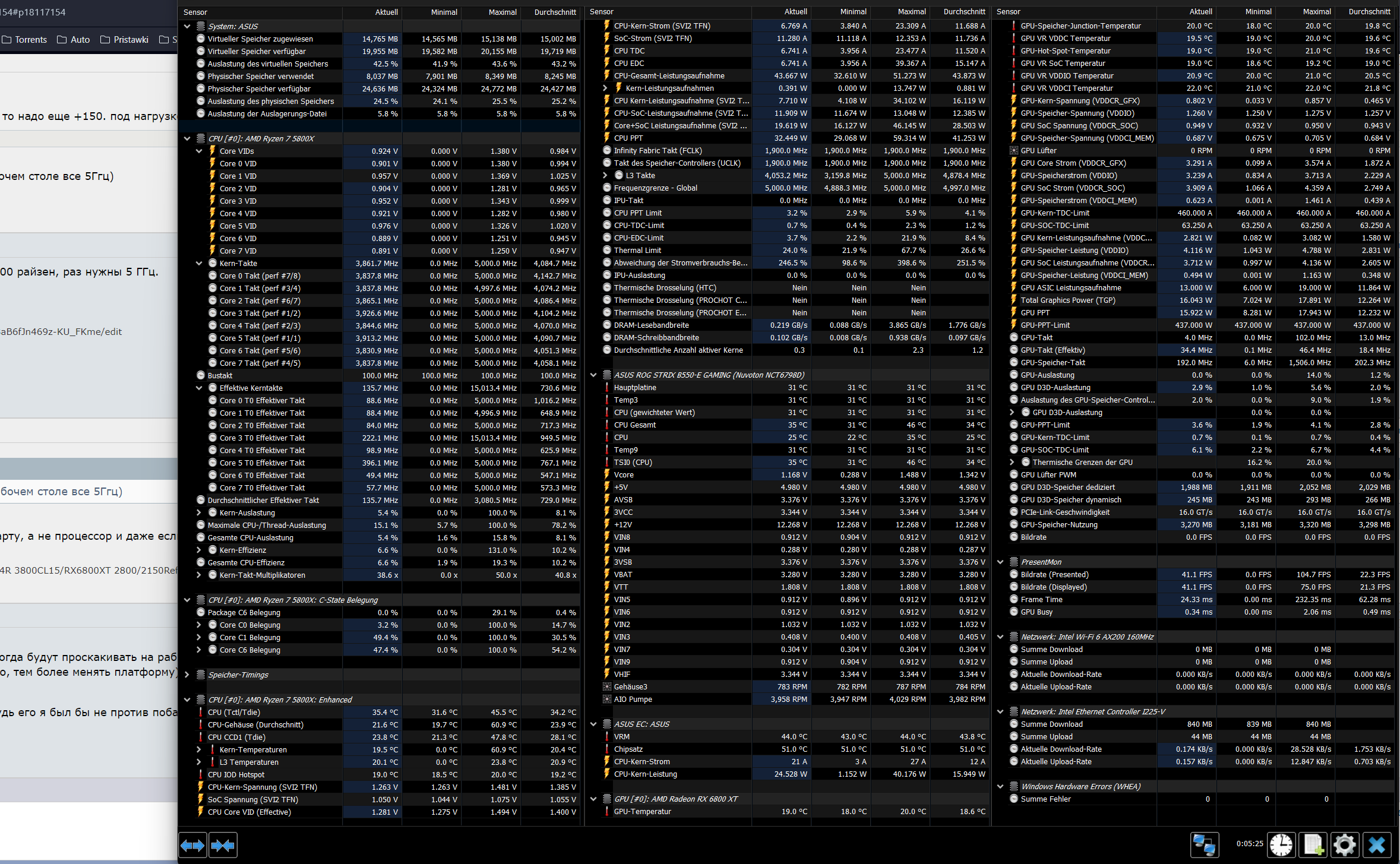Open remote network monitoring icon
This screenshot has height=864, width=1400.
click(1204, 844)
